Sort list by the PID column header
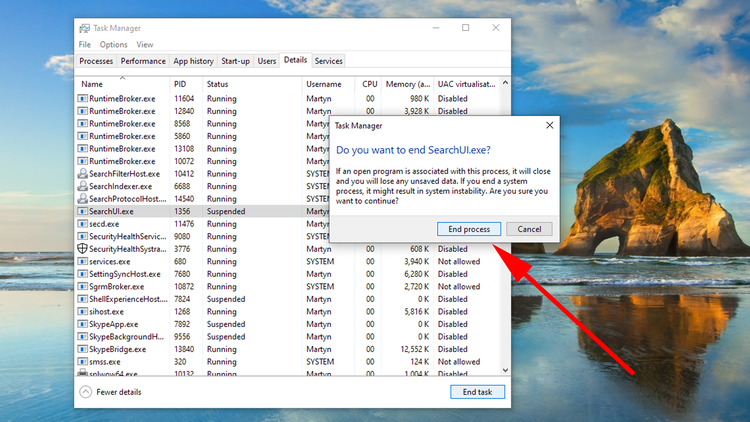The width and height of the screenshot is (750, 422). (x=180, y=84)
